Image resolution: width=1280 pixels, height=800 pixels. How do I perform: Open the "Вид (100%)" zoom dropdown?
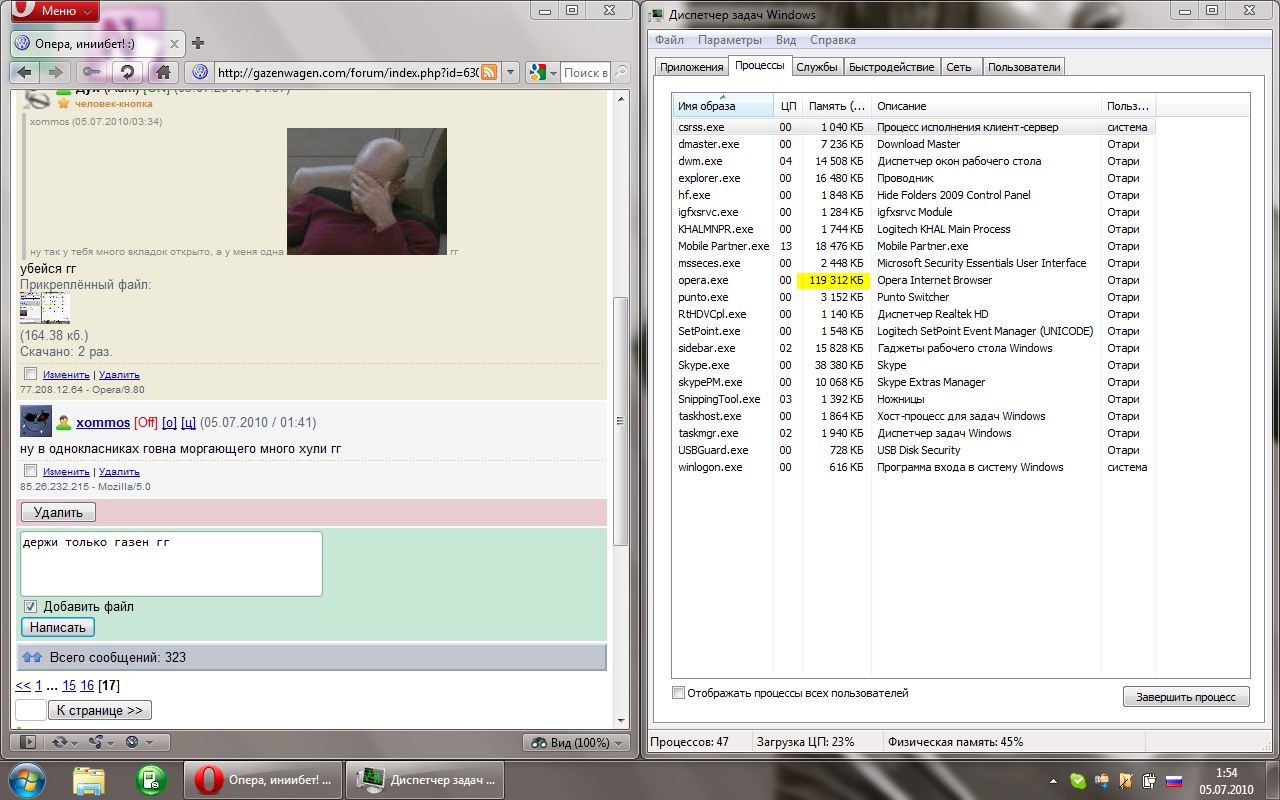577,742
